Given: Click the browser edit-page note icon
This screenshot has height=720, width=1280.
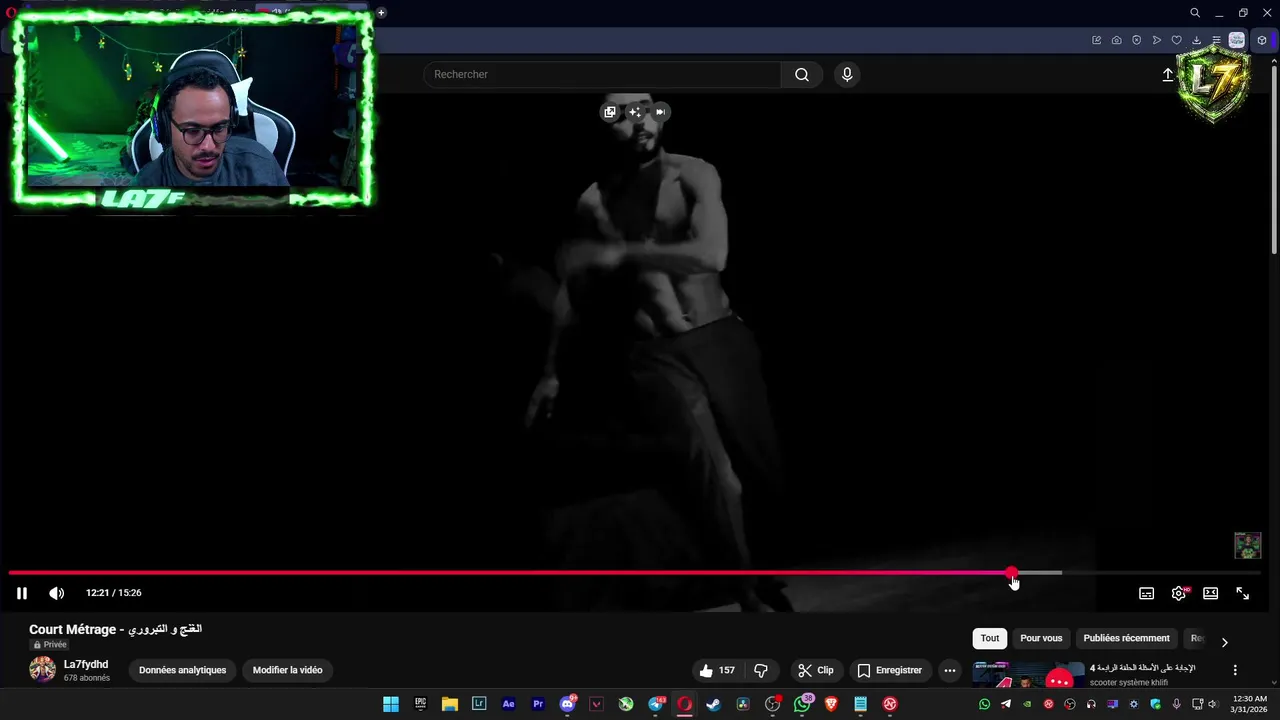Looking at the screenshot, I should [x=1097, y=40].
